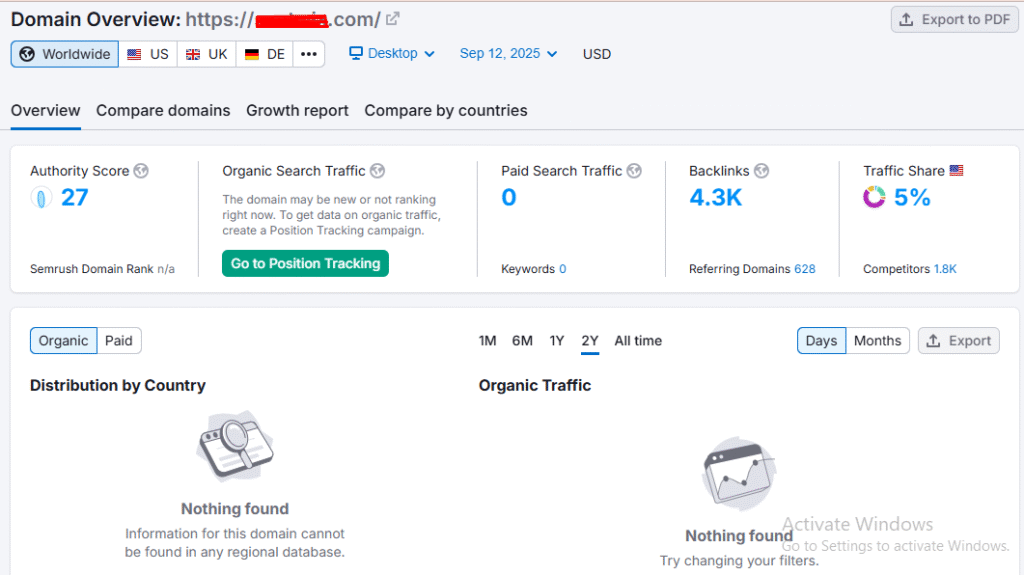Switch to the Compare domains tab
1024x575 pixels.
163,111
